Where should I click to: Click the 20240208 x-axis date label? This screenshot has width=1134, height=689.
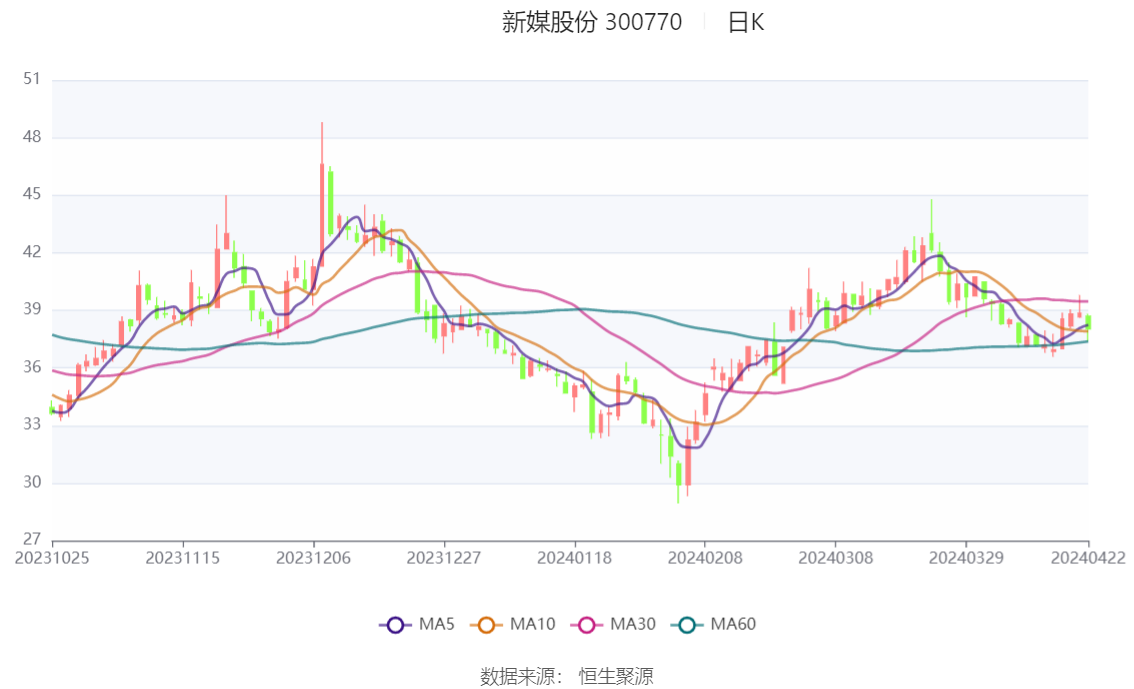click(704, 557)
